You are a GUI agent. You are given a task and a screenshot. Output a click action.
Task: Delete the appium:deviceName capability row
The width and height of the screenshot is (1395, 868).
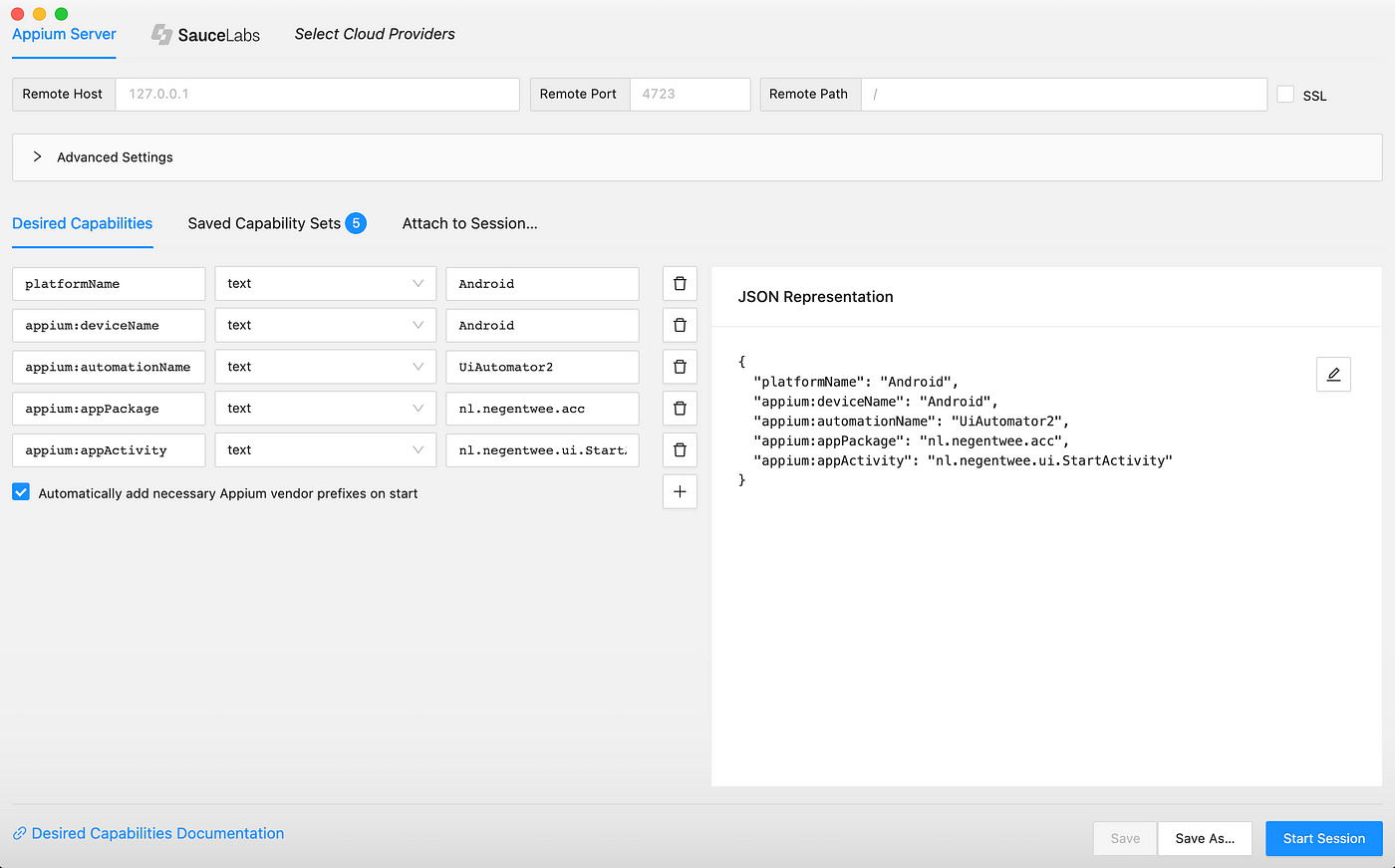[680, 325]
